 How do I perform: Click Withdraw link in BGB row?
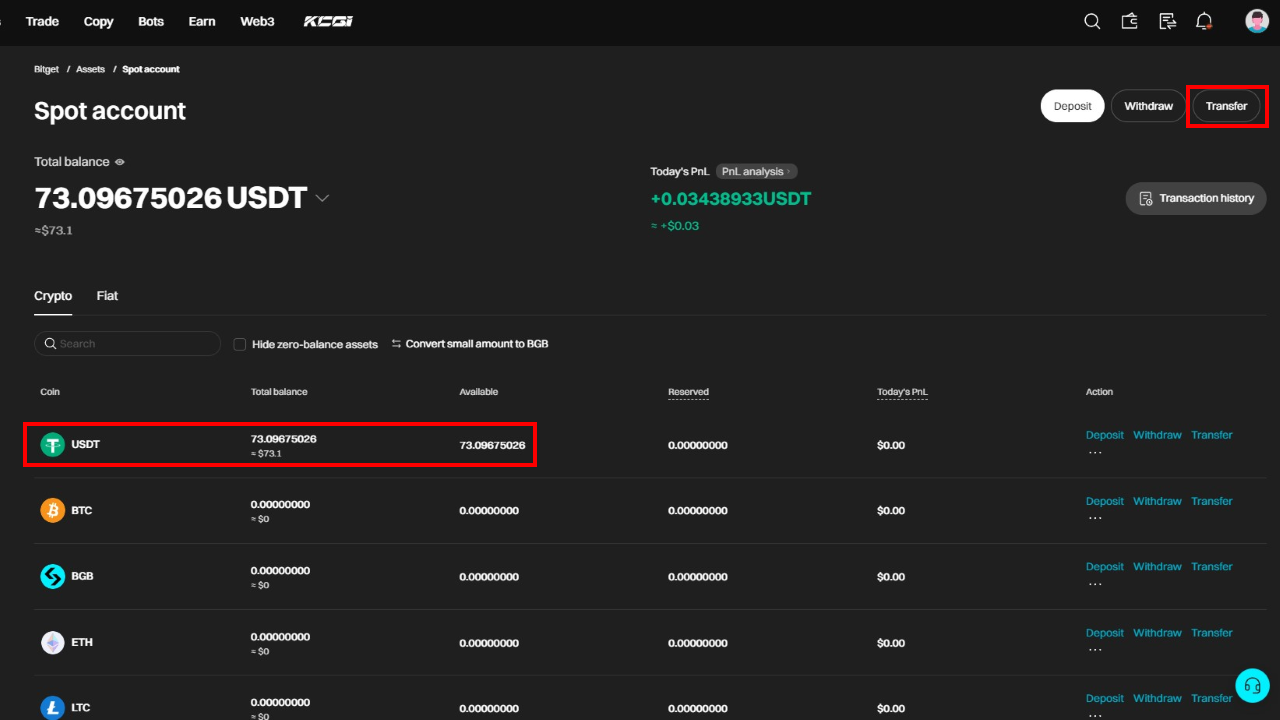1157,567
